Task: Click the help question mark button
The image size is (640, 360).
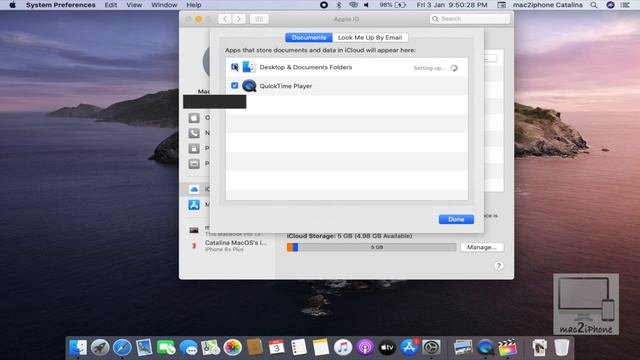Action: pos(498,266)
